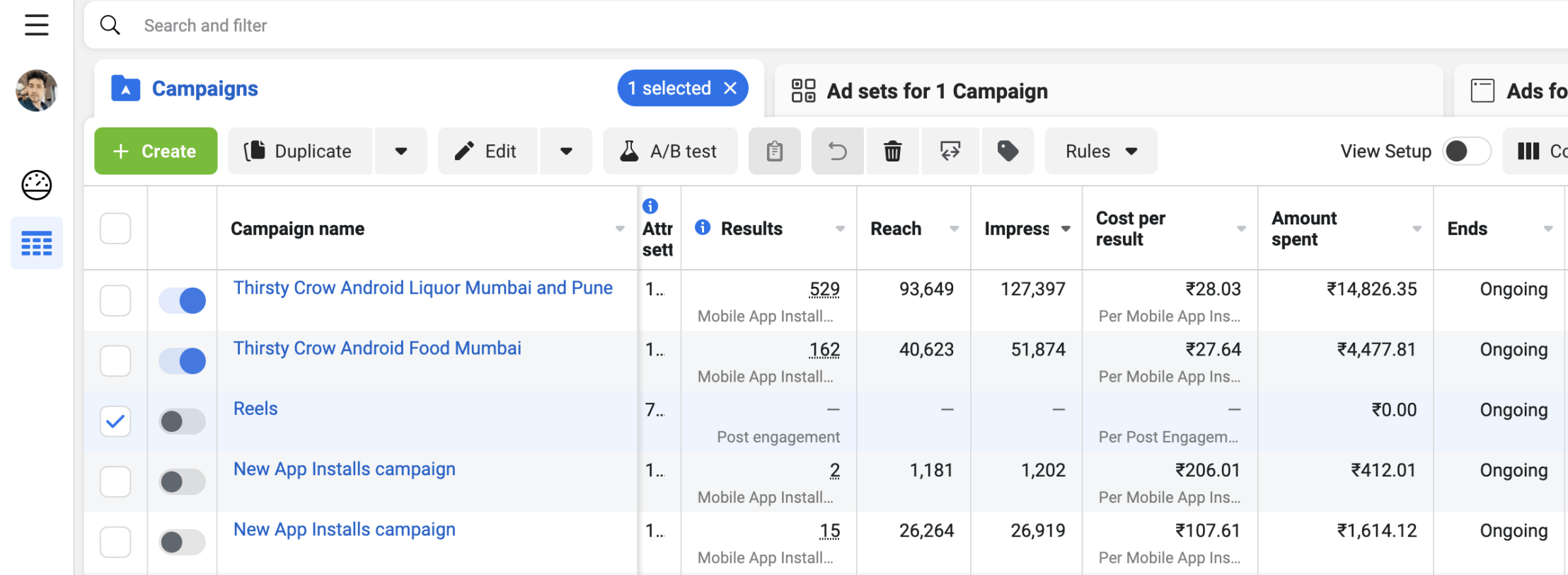Open the Edit dropdown arrow

point(566,151)
